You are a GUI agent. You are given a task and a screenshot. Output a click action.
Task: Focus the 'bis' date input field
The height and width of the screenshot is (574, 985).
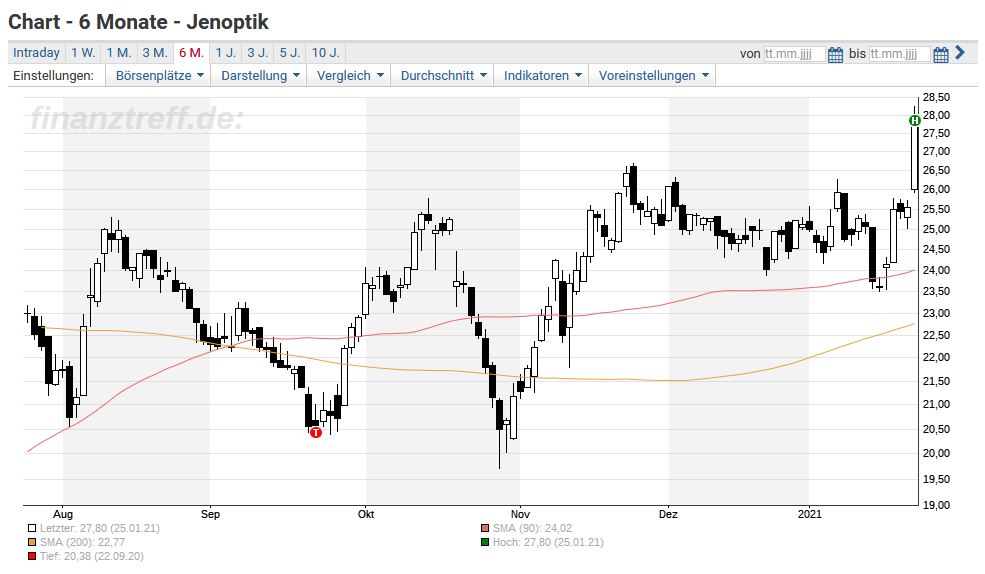coord(899,54)
